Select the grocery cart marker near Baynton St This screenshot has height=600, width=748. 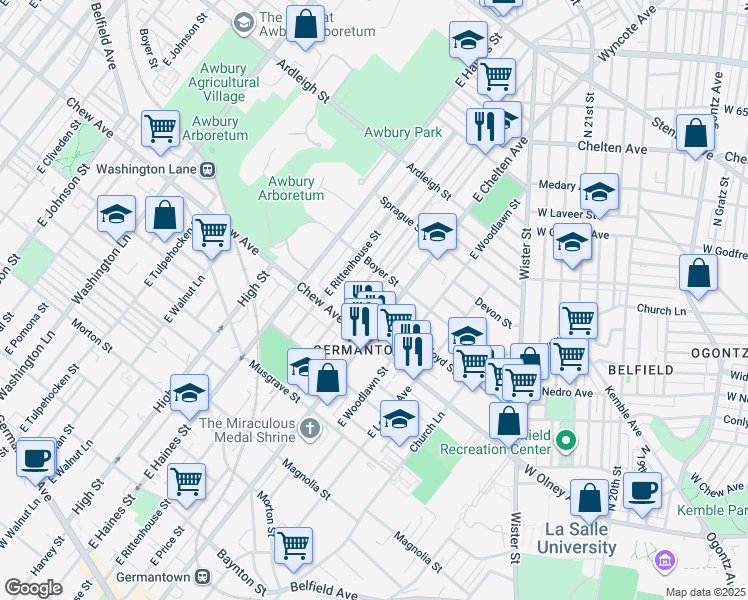[x=293, y=545]
